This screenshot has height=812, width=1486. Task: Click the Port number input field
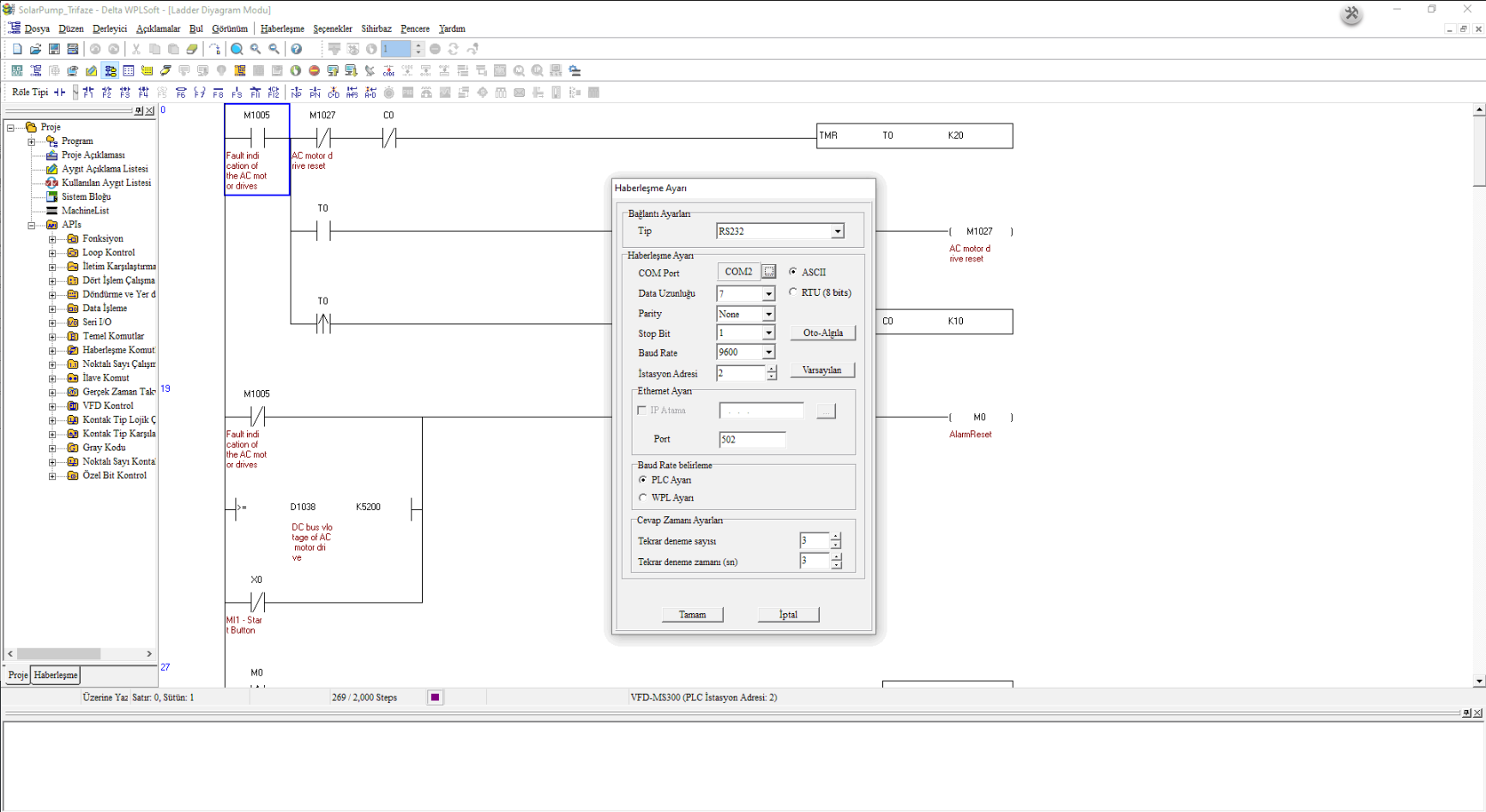[751, 440]
